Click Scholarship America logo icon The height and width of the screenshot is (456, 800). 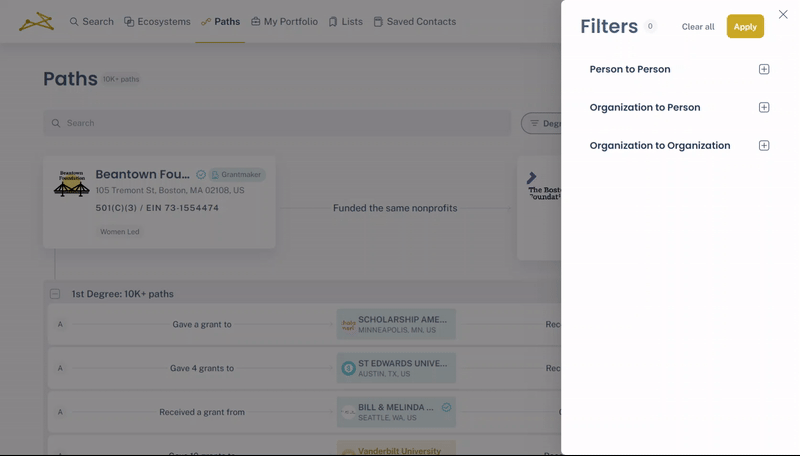[x=348, y=325]
